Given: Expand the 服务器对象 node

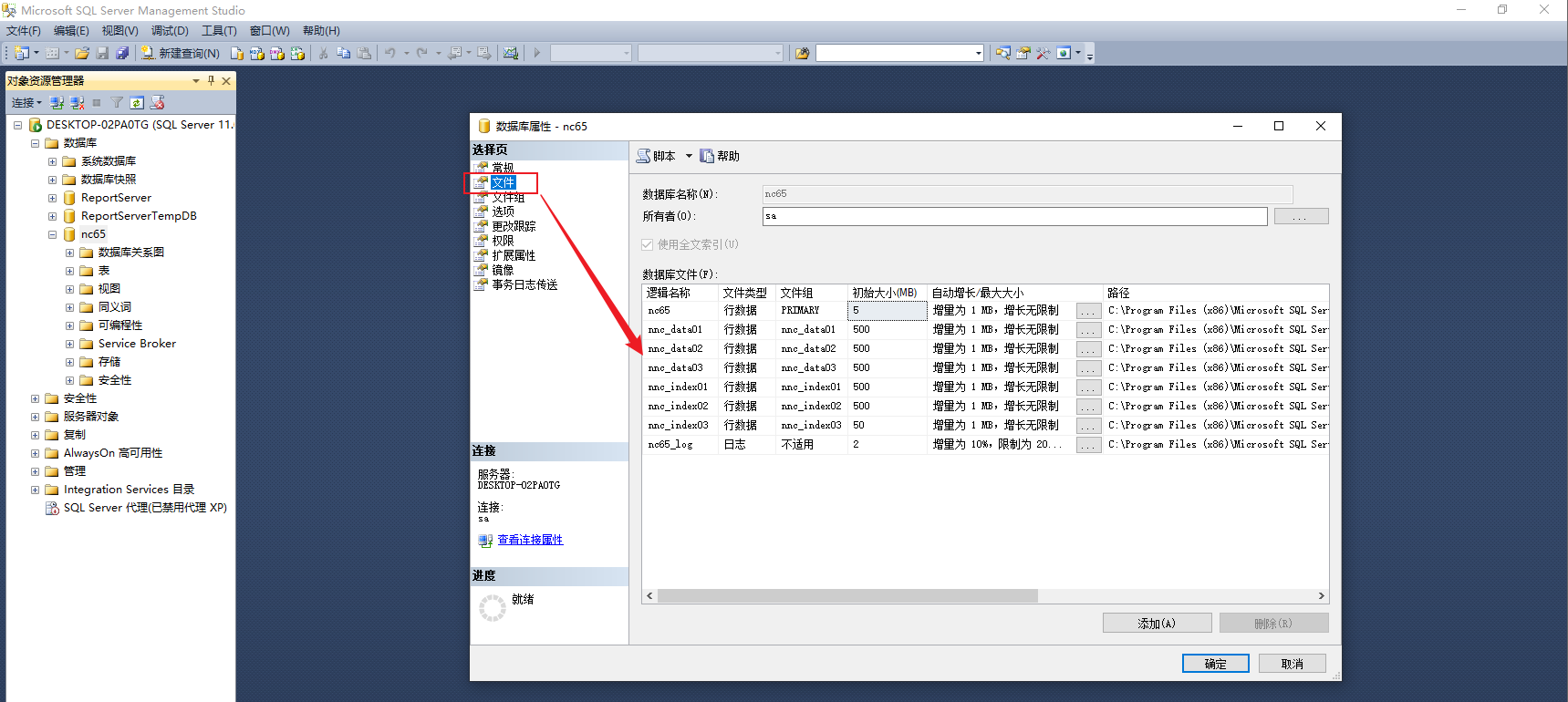Looking at the screenshot, I should (35, 417).
